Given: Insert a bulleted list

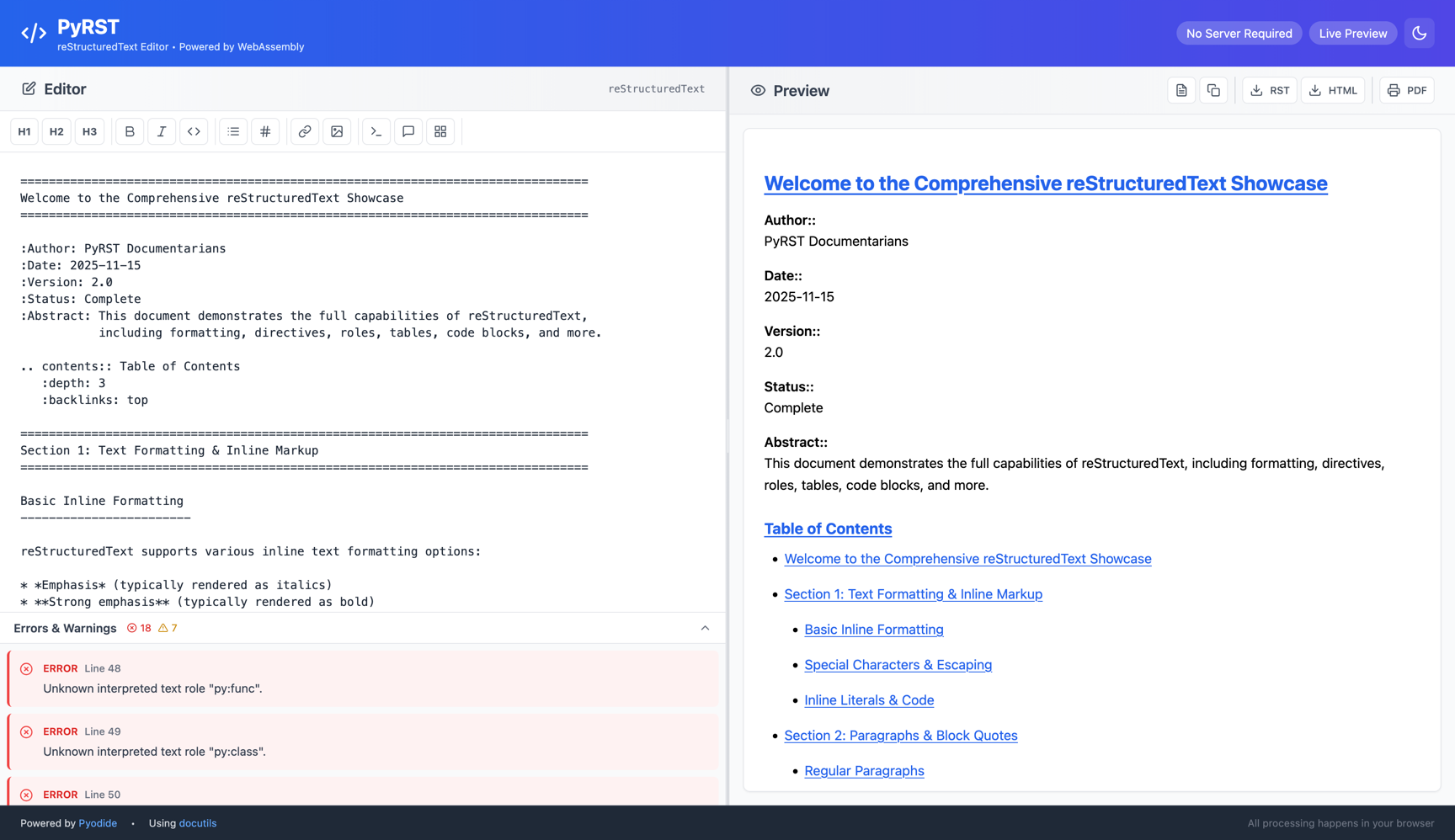Looking at the screenshot, I should click(233, 131).
